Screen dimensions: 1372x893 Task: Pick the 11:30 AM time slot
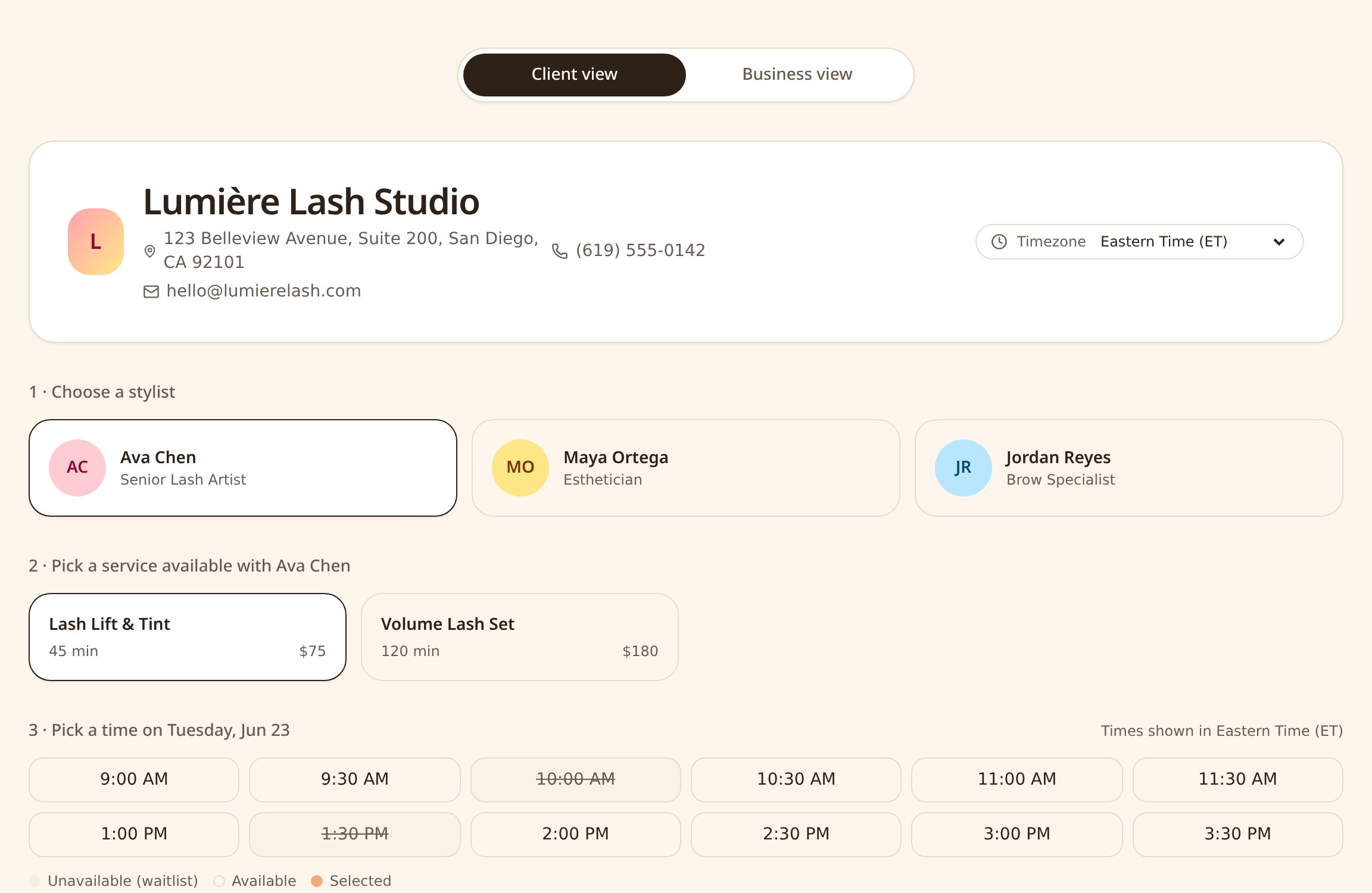[x=1238, y=780]
